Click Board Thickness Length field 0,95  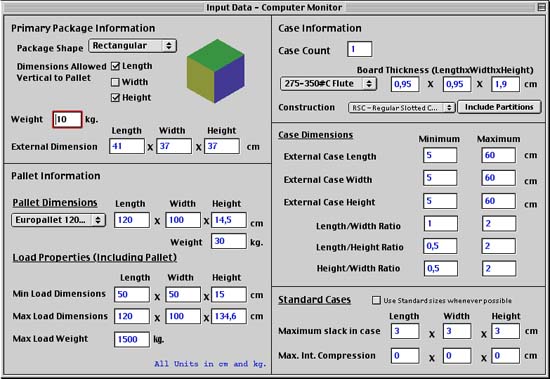[405, 84]
